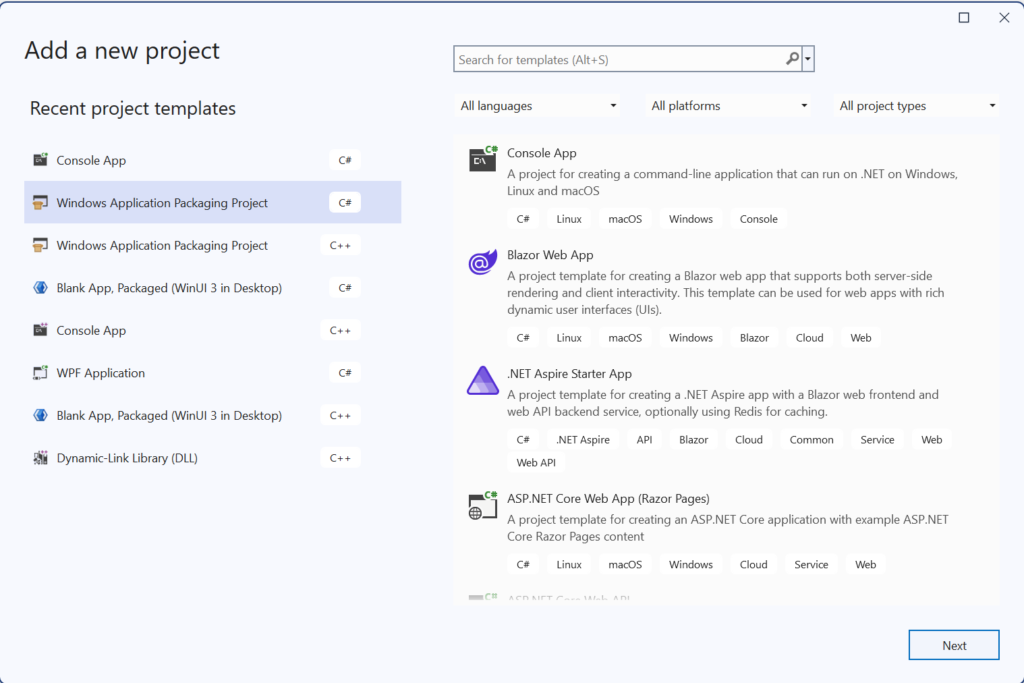Viewport: 1024px width, 683px height.
Task: Select WPF Application recent template
Action: coord(212,372)
